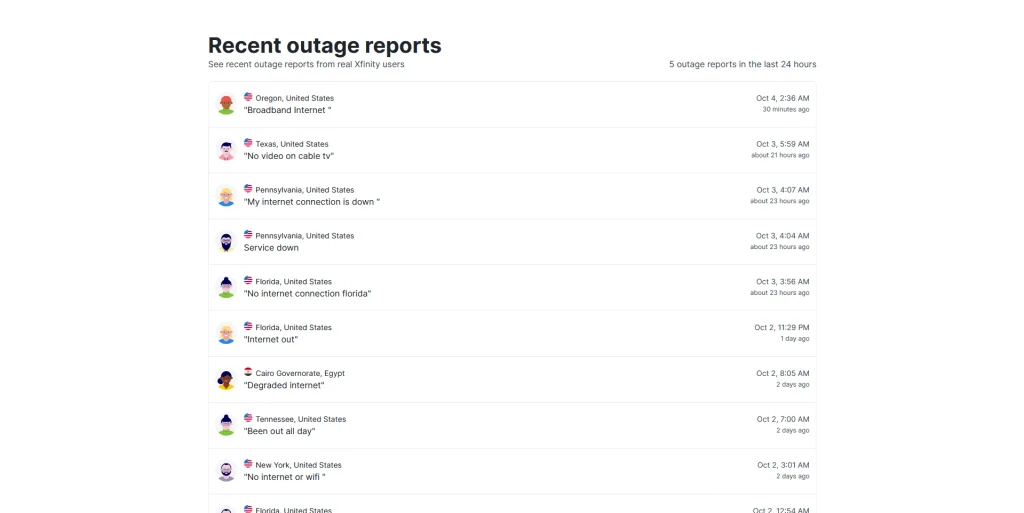Viewport: 1024px width, 513px height.
Task: Click the "Internet out" report text
Action: 270,339
